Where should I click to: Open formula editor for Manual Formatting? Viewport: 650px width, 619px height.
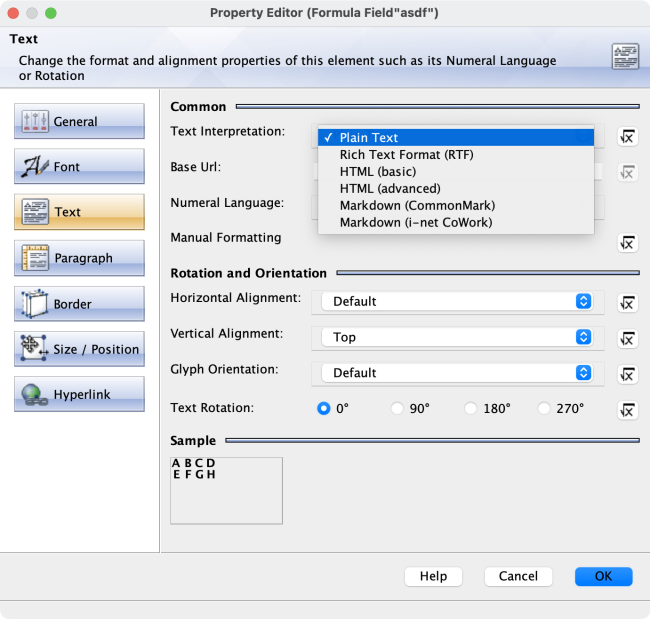point(627,243)
